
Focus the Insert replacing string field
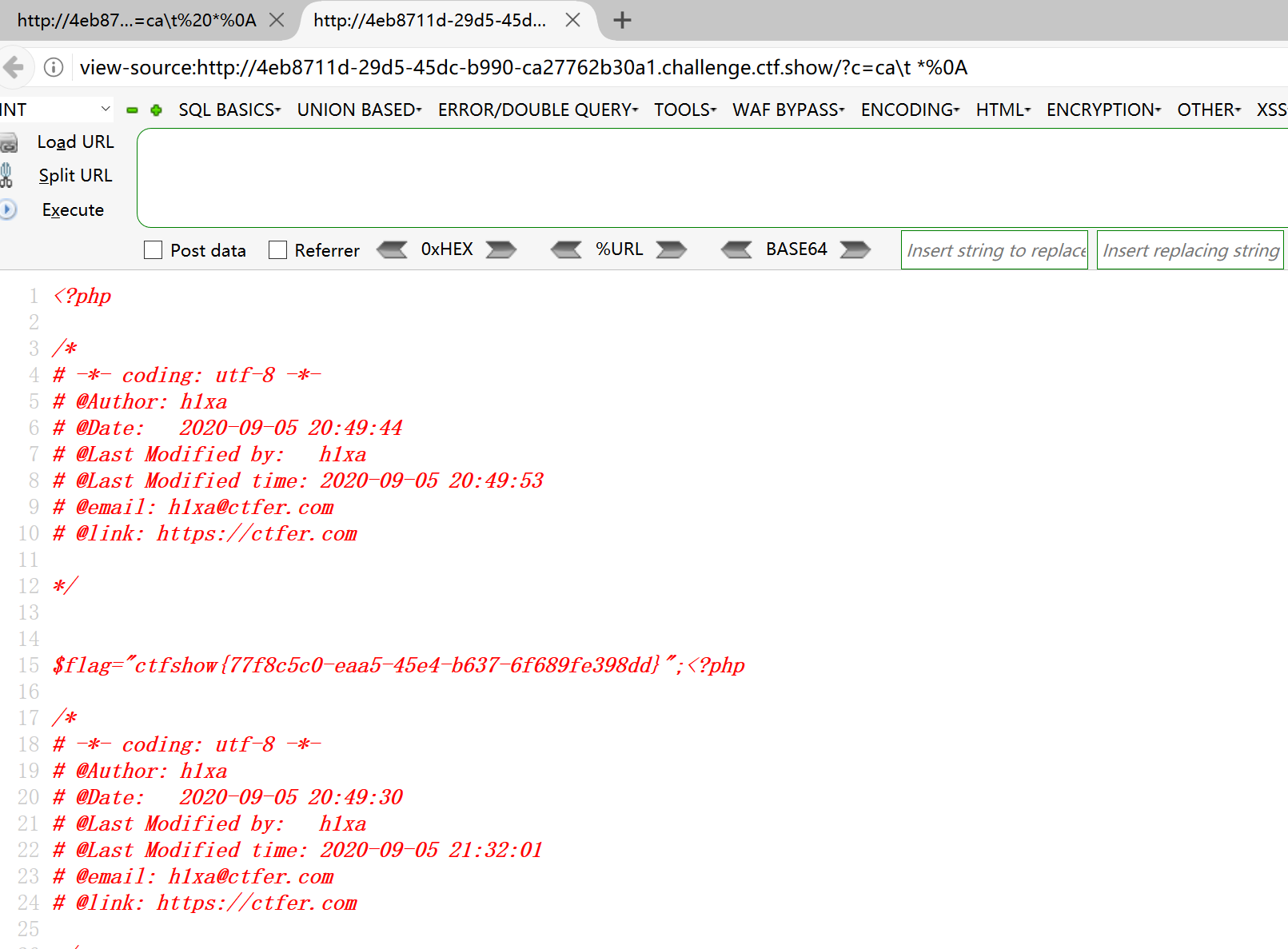pos(1190,250)
